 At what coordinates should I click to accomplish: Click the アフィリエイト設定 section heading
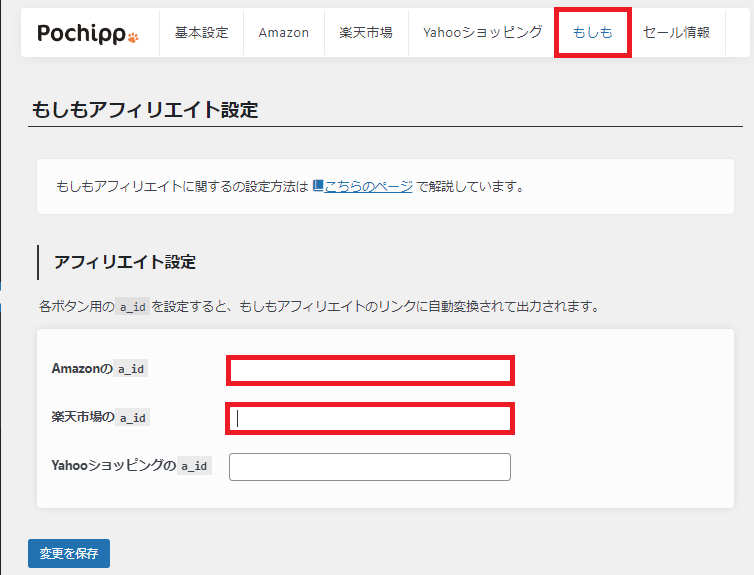pyautogui.click(x=125, y=262)
